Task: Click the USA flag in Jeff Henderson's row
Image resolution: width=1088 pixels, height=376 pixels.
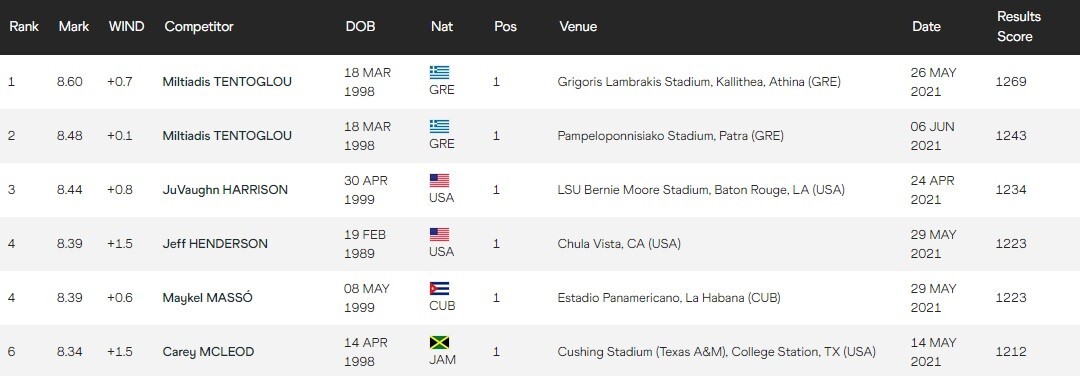Action: point(439,234)
